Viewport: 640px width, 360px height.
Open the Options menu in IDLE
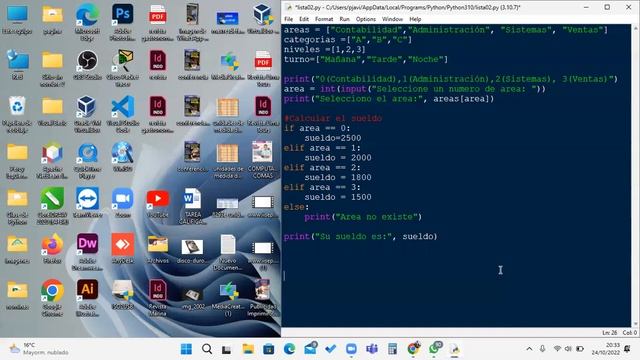coord(366,19)
